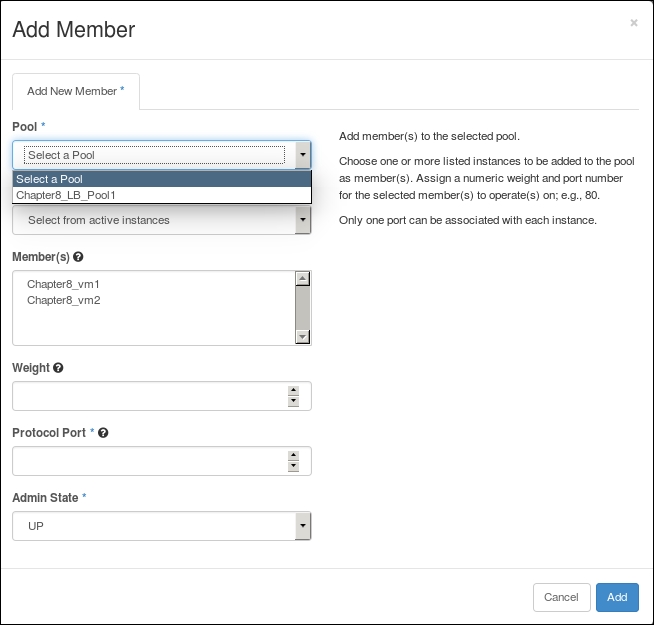Click the Cancel button

coord(561,597)
